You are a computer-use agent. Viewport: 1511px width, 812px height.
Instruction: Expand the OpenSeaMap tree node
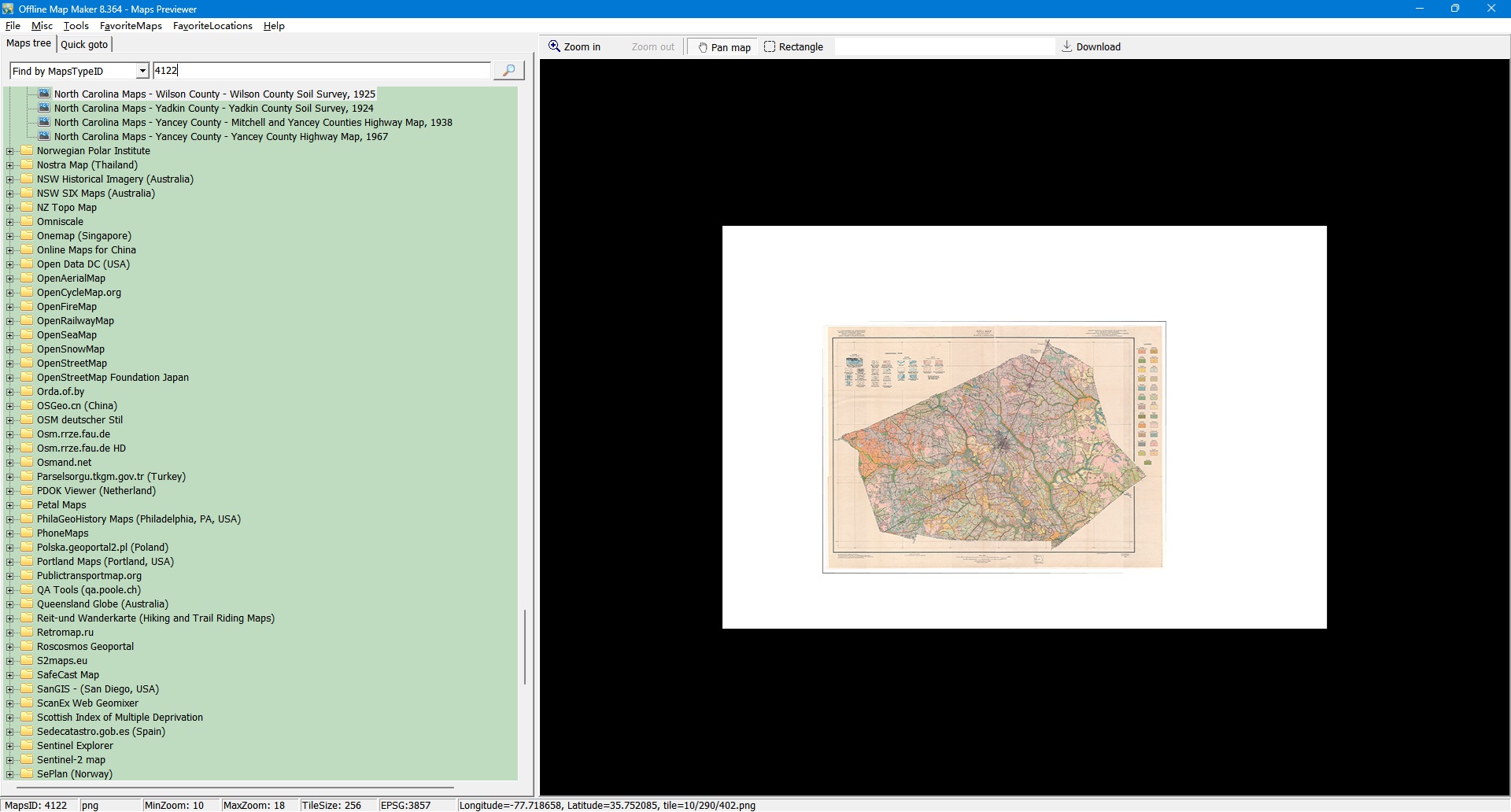coord(9,335)
